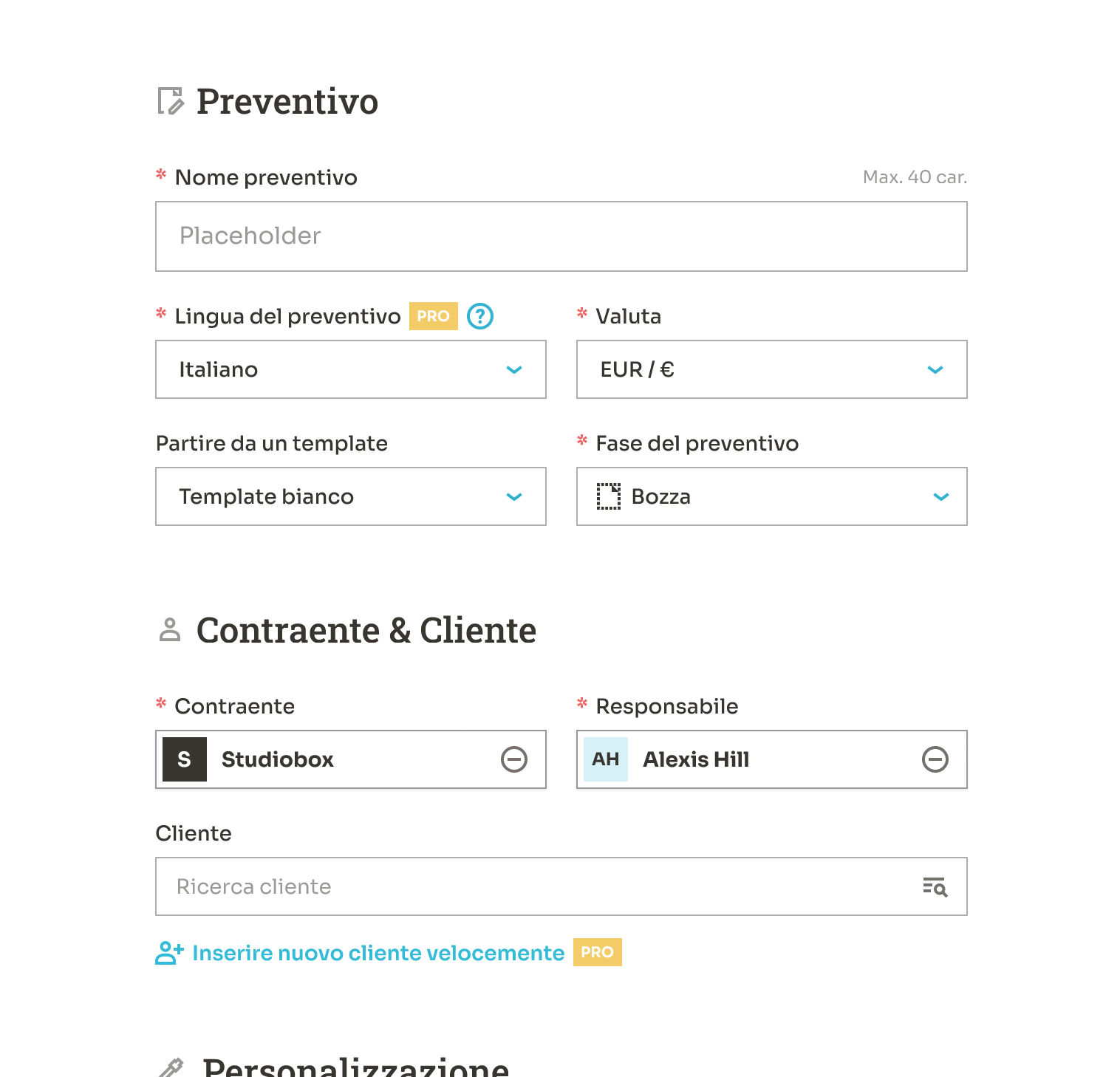Image resolution: width=1120 pixels, height=1077 pixels.
Task: Click the Alexis Hill 'AH' avatar
Action: coord(606,759)
